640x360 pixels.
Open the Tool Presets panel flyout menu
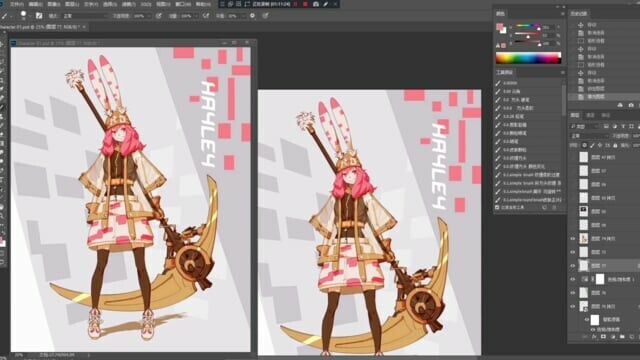(562, 72)
